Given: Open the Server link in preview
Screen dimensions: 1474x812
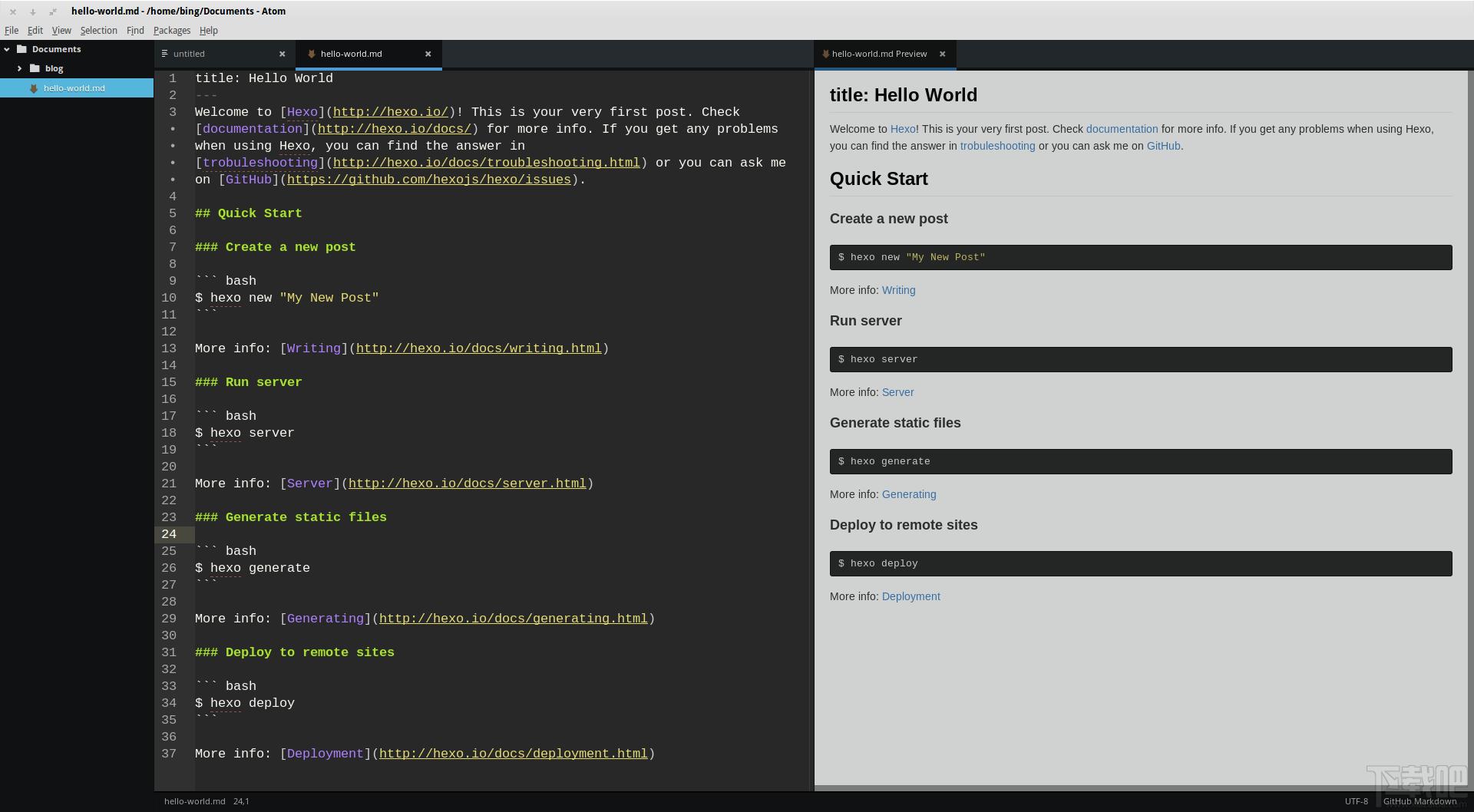Looking at the screenshot, I should (x=897, y=392).
